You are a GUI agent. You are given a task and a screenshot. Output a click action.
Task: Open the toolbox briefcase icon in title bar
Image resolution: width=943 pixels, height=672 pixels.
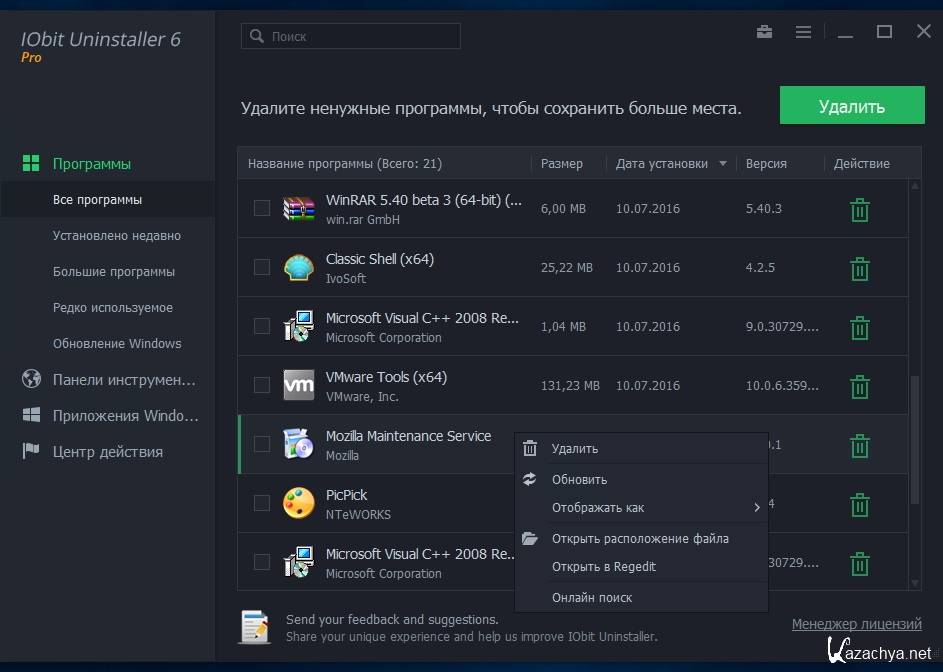[x=765, y=32]
